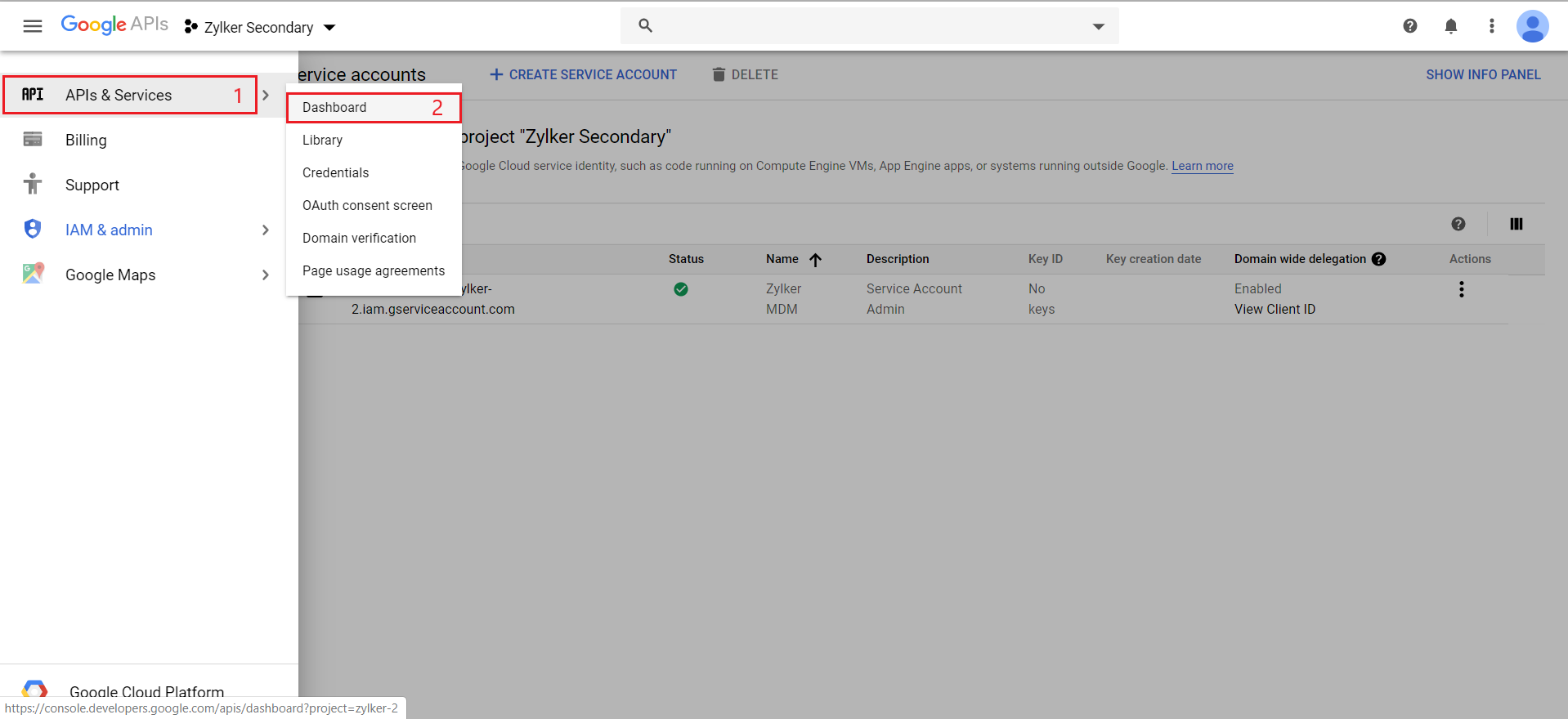Viewport: 1568px width, 719px height.
Task: Click the Google Maps icon
Action: pyautogui.click(x=33, y=273)
